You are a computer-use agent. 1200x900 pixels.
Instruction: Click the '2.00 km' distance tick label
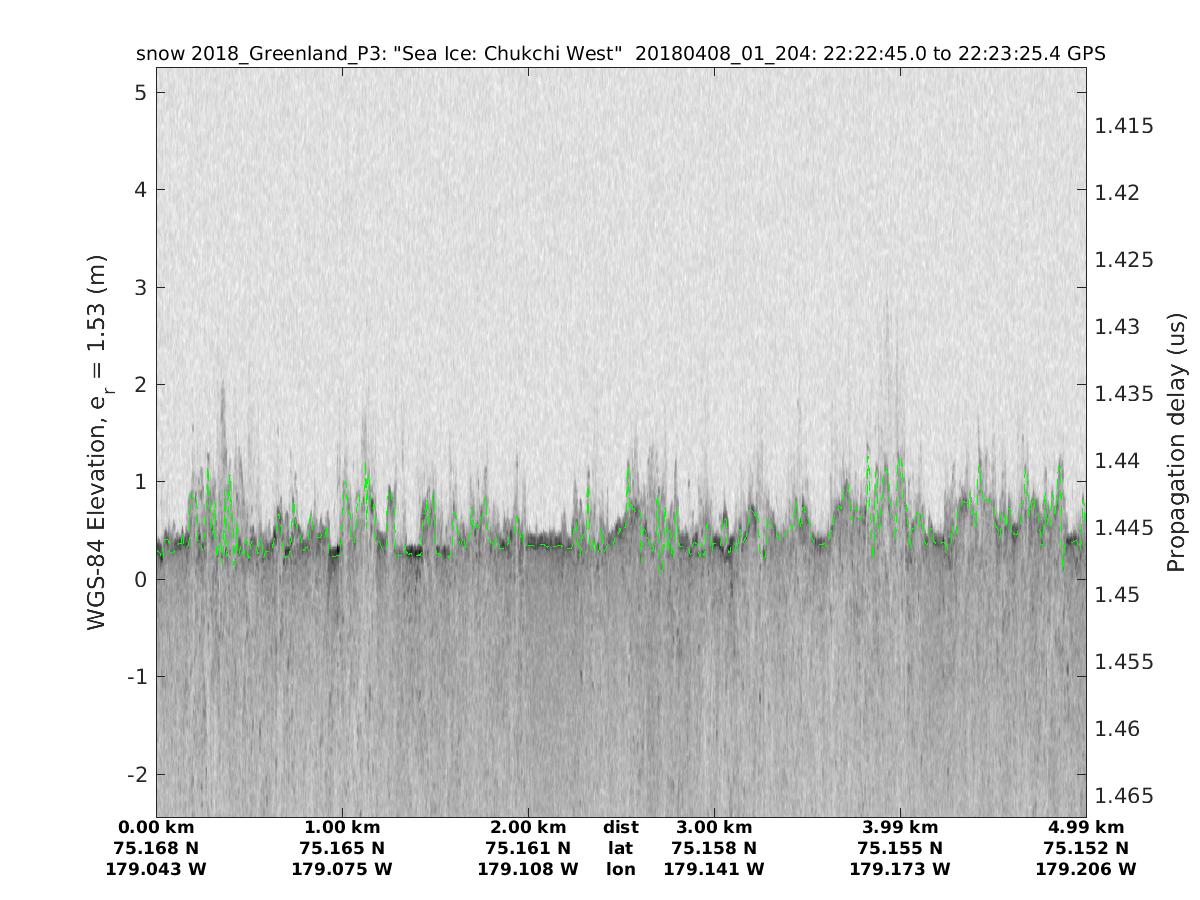[528, 827]
